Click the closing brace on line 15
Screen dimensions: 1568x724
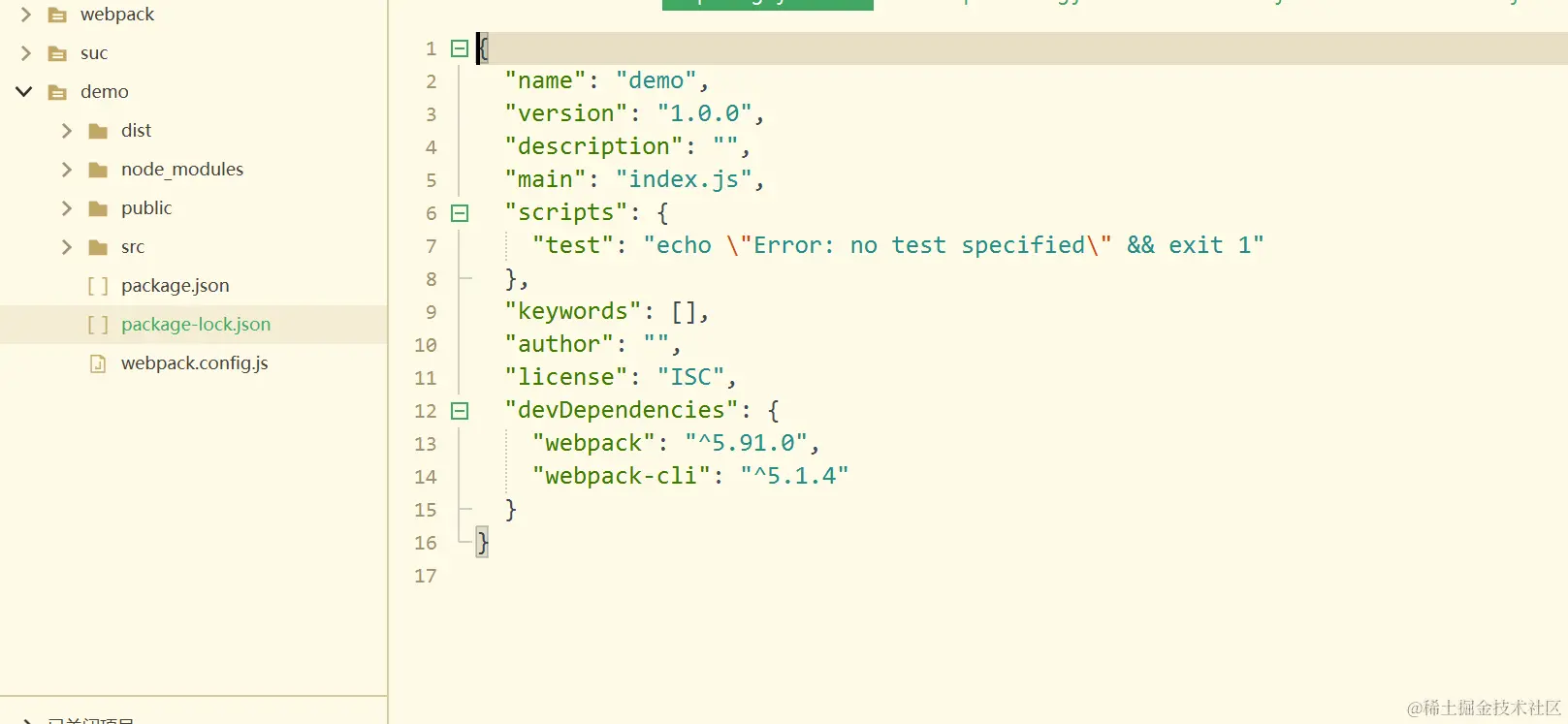click(510, 510)
